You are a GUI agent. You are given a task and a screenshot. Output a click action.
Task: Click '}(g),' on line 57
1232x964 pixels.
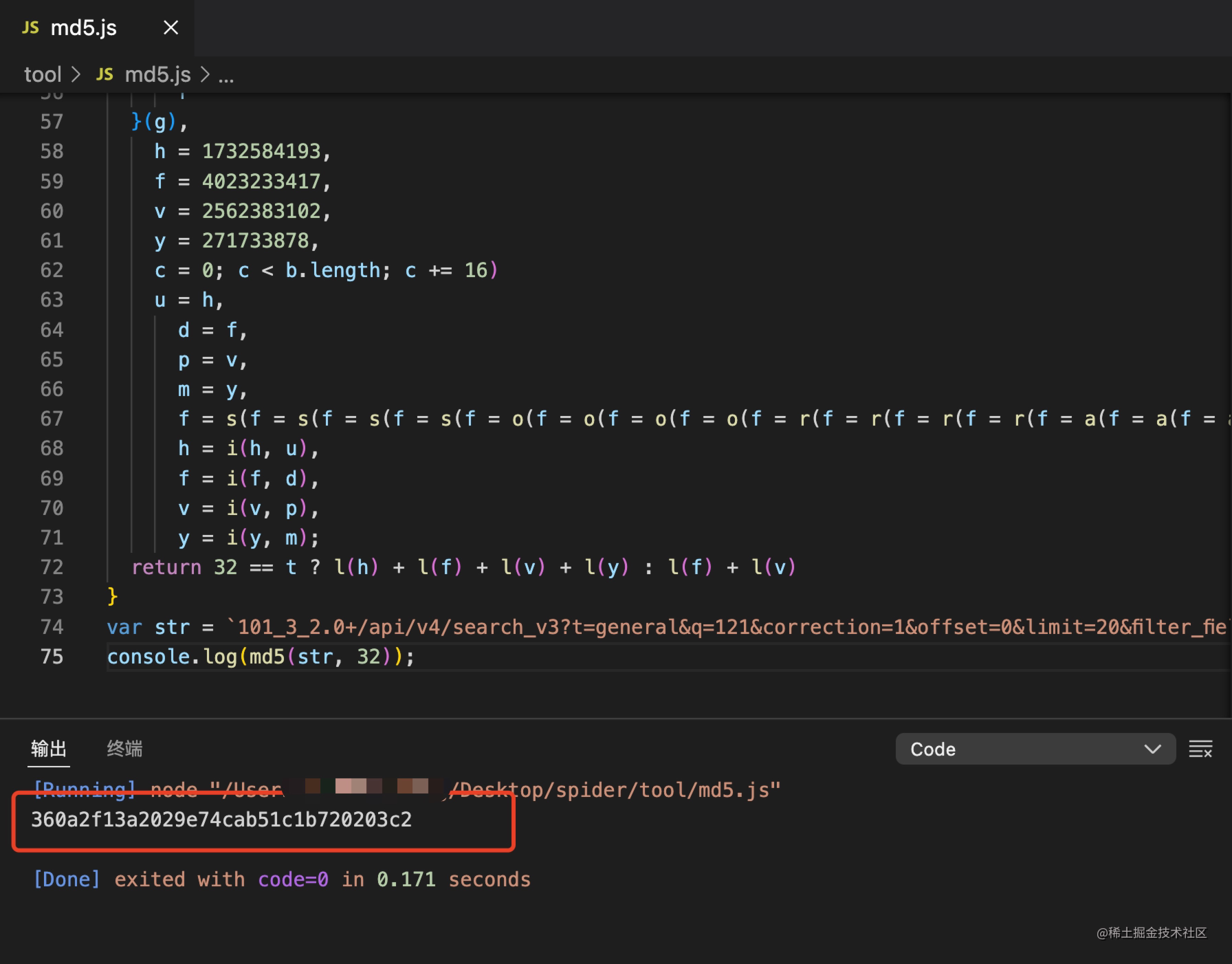coord(159,122)
